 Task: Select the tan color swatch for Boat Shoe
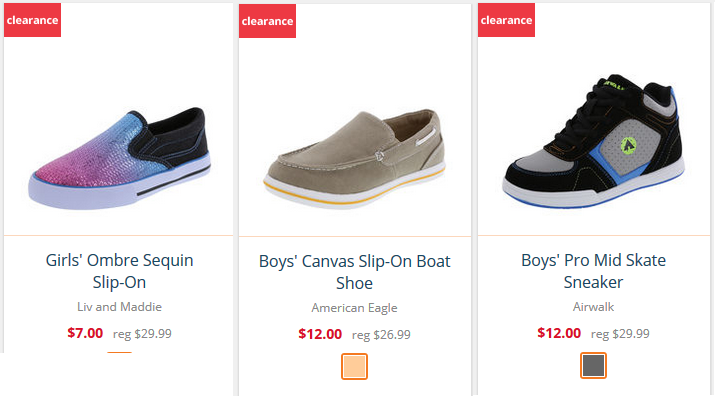354,366
